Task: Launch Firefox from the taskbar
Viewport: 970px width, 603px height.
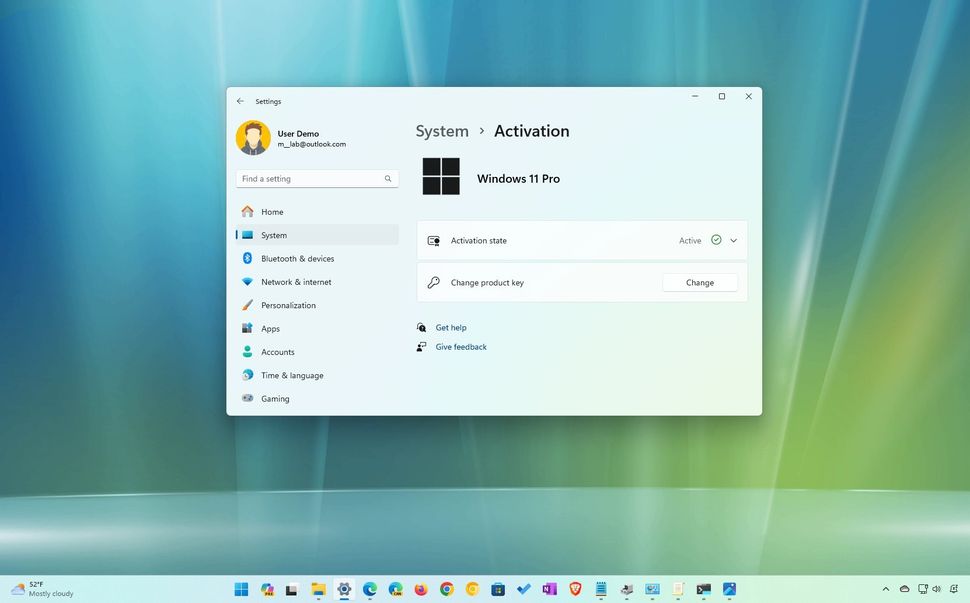Action: (421, 590)
